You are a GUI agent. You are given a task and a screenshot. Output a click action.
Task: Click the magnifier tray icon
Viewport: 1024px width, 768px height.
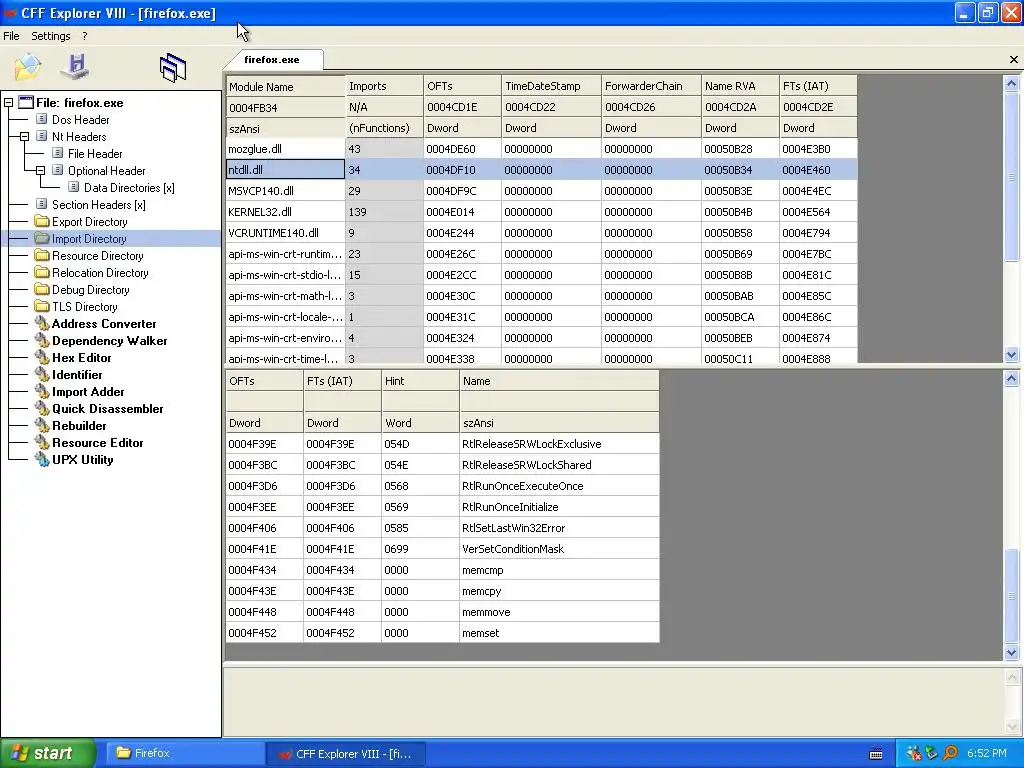[x=950, y=753]
